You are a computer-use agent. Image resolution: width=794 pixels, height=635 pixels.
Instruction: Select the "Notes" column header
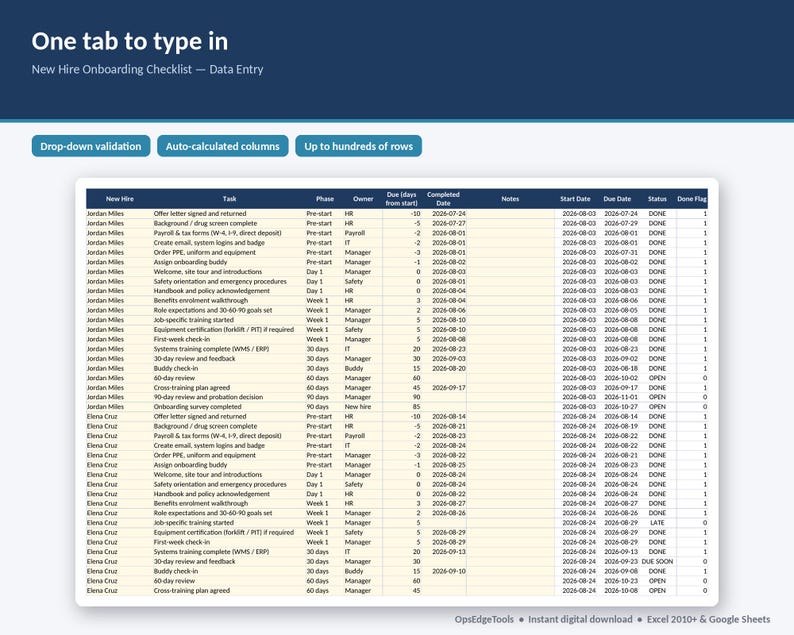(510, 199)
